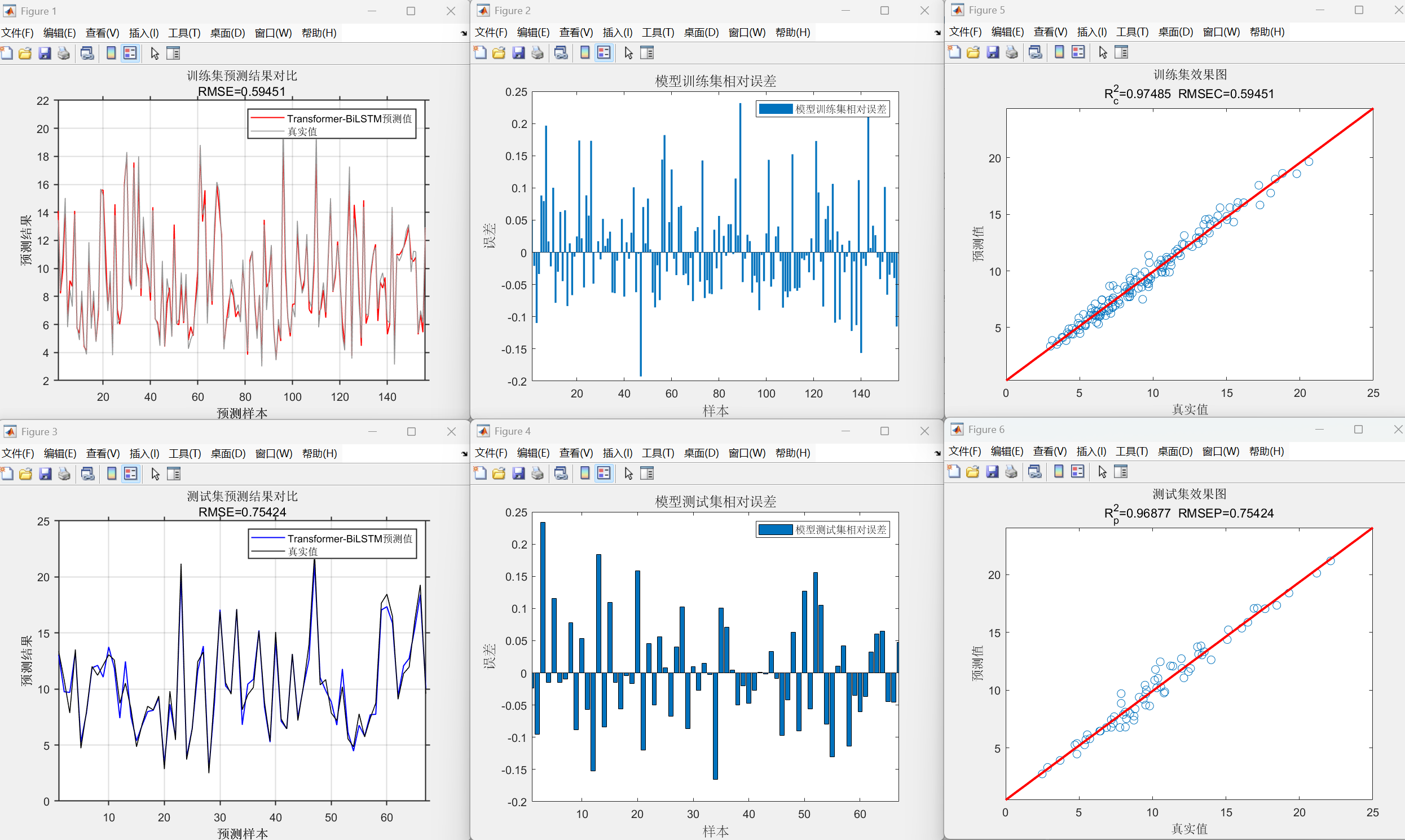Open 窗口(W) menu in Figure 1
The width and height of the screenshot is (1405, 840).
tap(273, 33)
